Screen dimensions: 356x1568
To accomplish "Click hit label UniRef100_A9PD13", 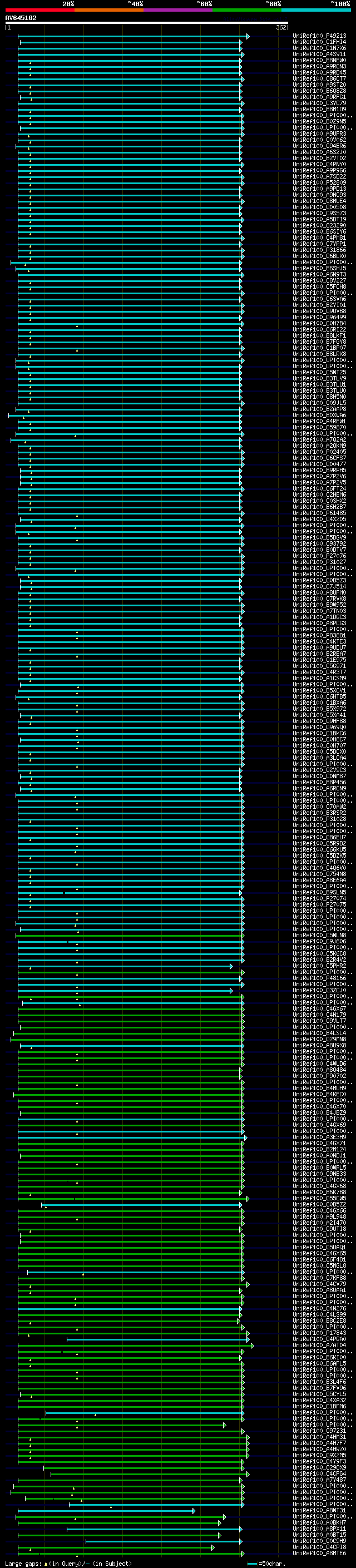I will (x=319, y=189).
